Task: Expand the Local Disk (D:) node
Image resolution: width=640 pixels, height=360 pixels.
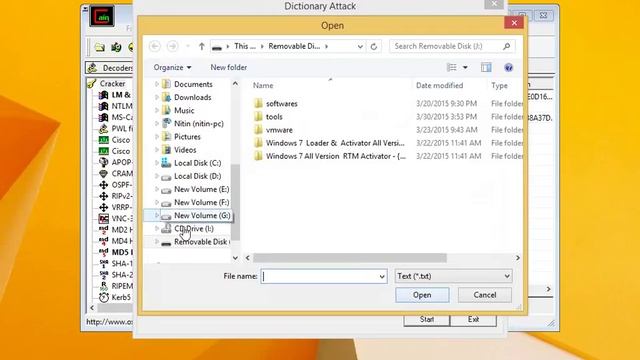Action: 157,176
